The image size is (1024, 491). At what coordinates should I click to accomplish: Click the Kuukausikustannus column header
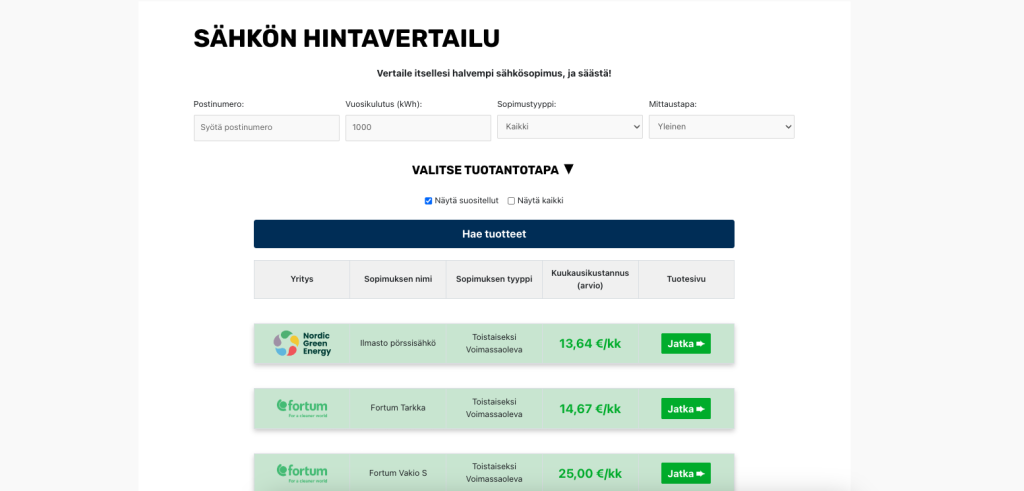point(590,279)
